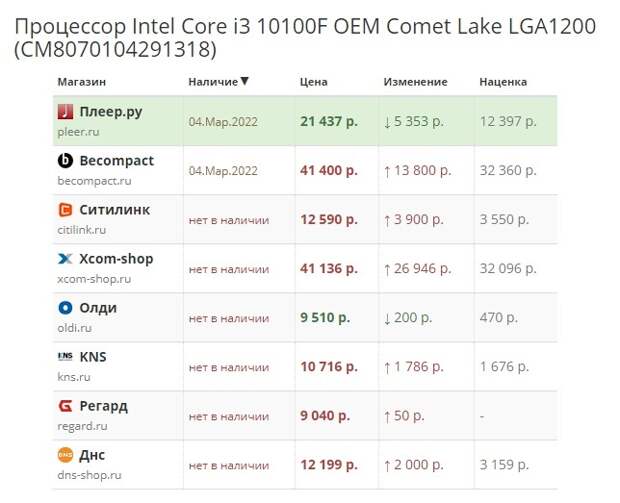
Task: Open the Xcom-shop store name link
Action: (x=116, y=259)
